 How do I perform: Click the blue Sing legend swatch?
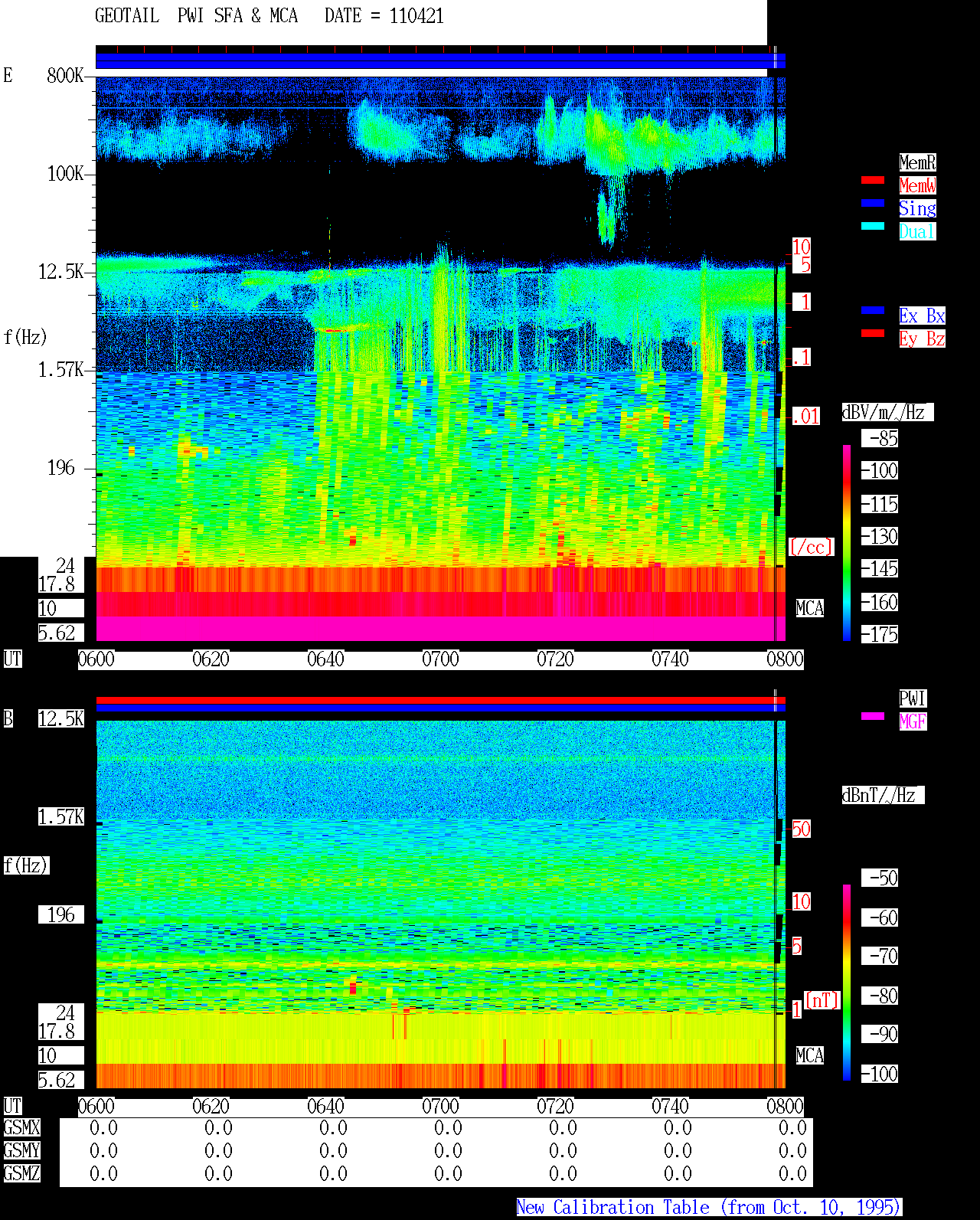tap(873, 203)
